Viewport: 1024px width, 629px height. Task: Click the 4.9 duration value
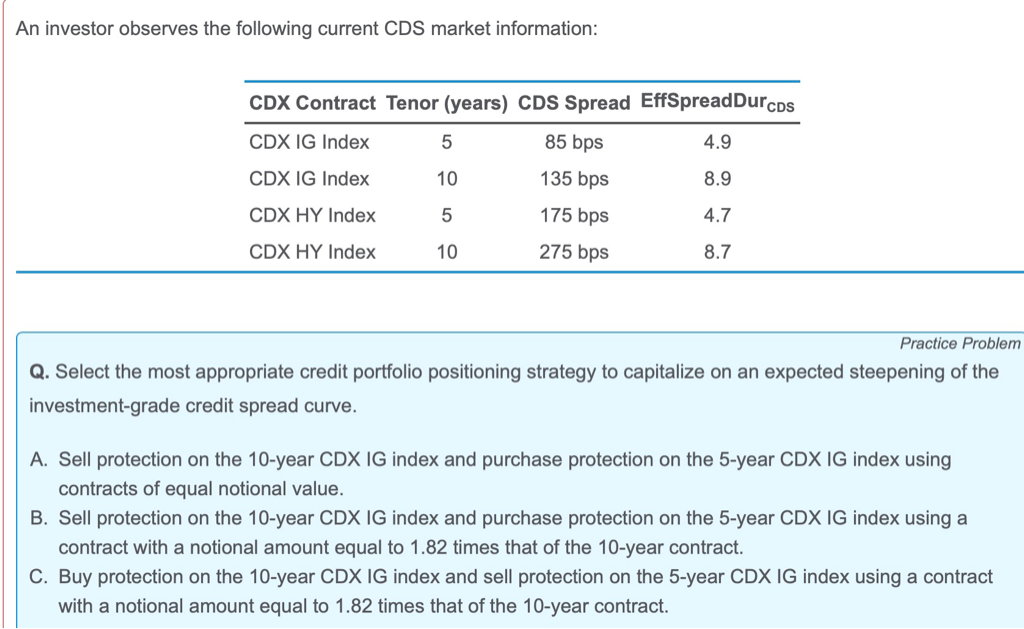coord(717,142)
